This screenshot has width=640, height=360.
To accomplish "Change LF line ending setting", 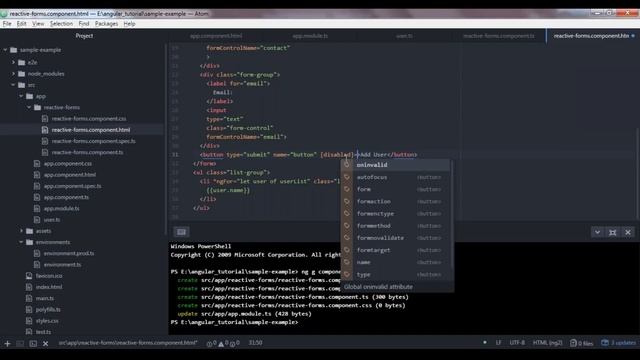I will (498, 343).
